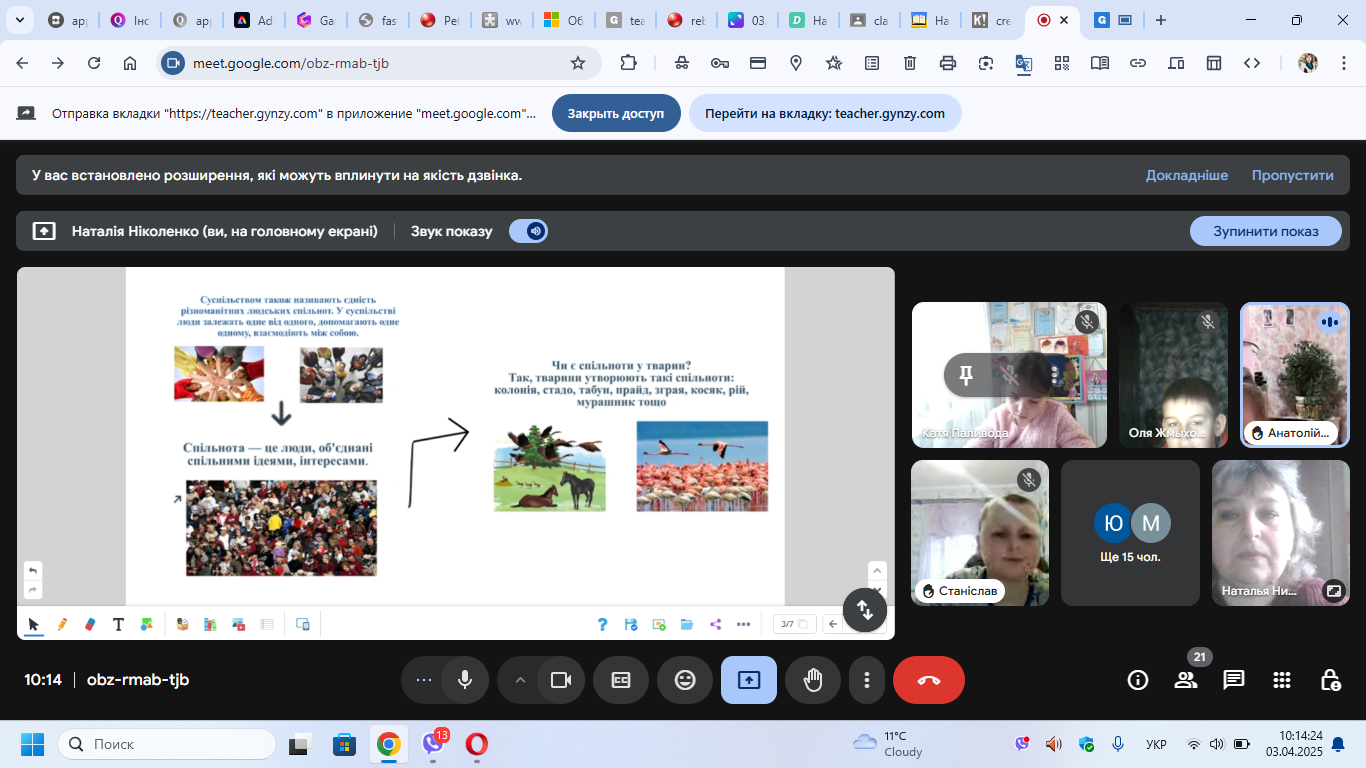Image resolution: width=1366 pixels, height=768 pixels.
Task: Expand audio settings chevron next to camera
Action: (520, 680)
